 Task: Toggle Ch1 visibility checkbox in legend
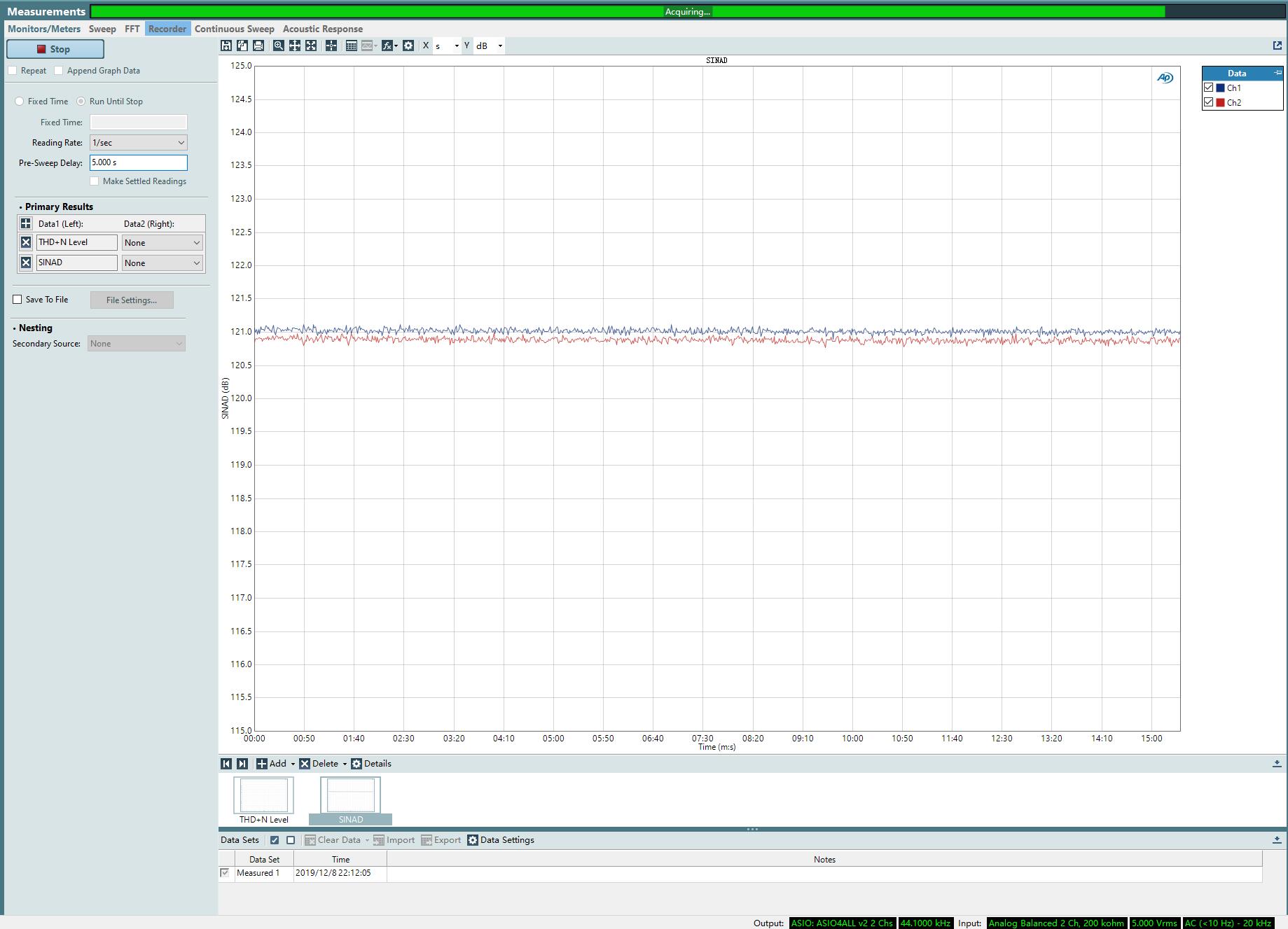coord(1208,88)
